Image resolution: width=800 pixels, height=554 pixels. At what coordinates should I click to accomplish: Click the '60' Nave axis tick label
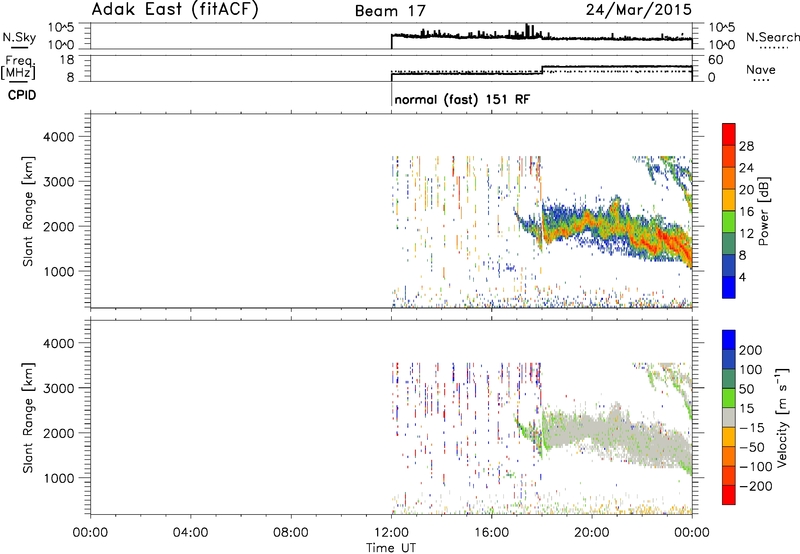(715, 60)
